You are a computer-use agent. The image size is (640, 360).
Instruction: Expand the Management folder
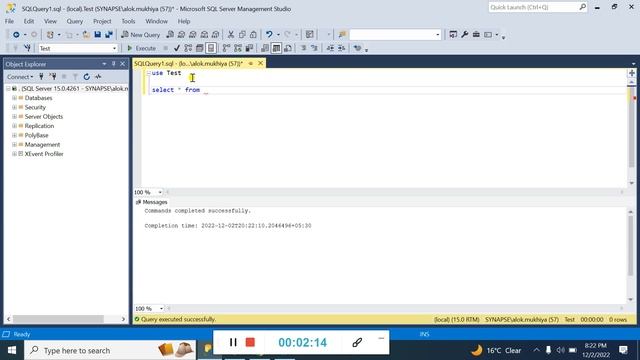pyautogui.click(x=14, y=144)
